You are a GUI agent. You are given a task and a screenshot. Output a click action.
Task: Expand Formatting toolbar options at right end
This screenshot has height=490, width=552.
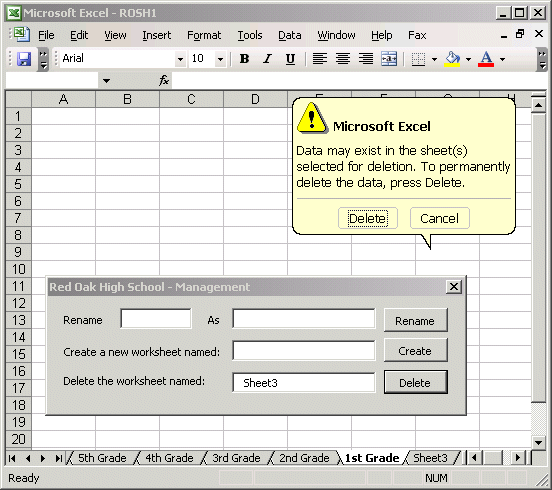pyautogui.click(x=542, y=59)
